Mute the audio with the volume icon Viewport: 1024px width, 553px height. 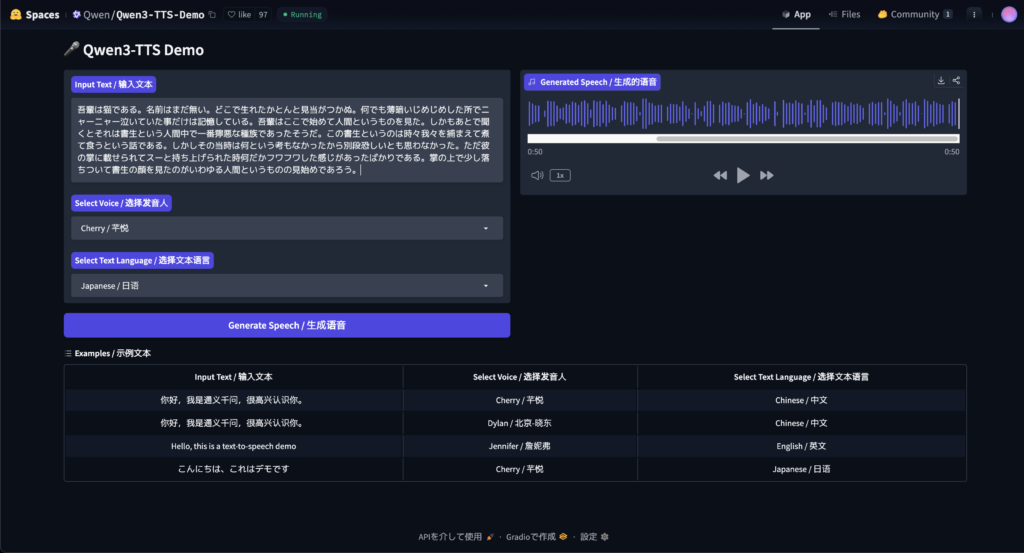click(x=537, y=175)
